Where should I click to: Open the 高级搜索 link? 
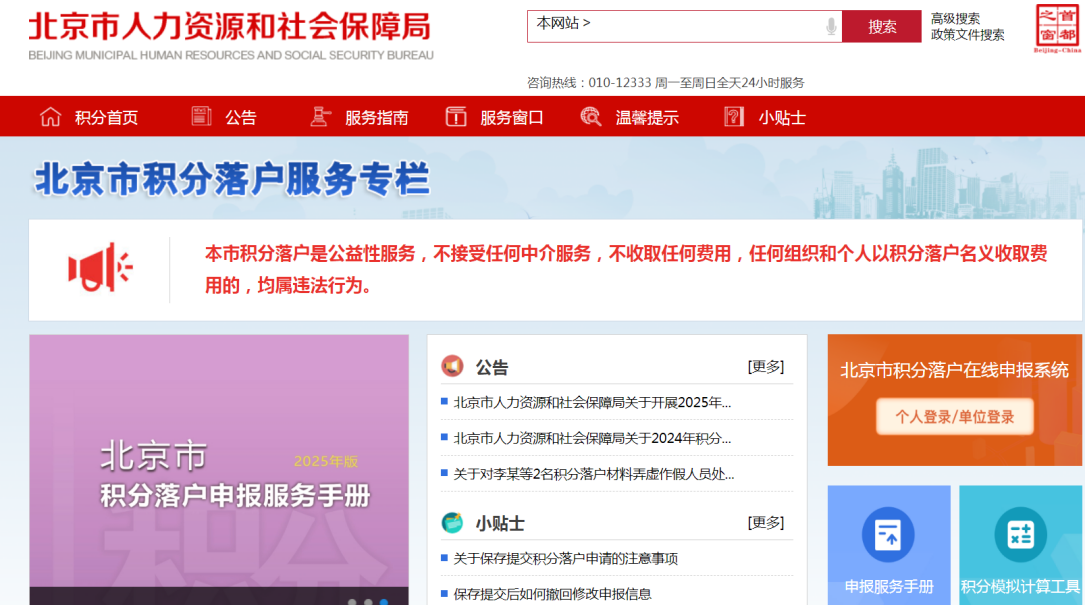coord(956,19)
